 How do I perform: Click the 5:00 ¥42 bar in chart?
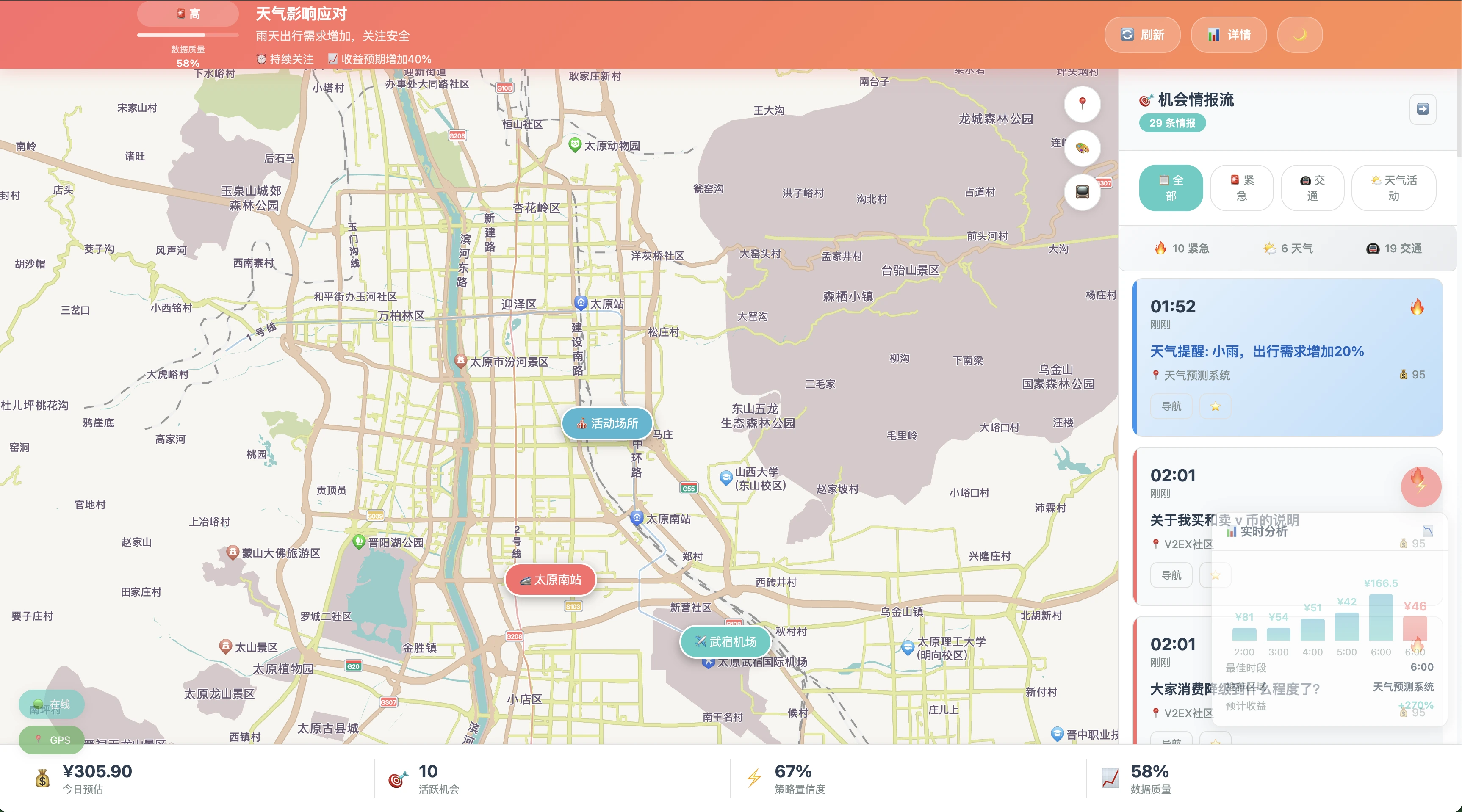point(1347,627)
